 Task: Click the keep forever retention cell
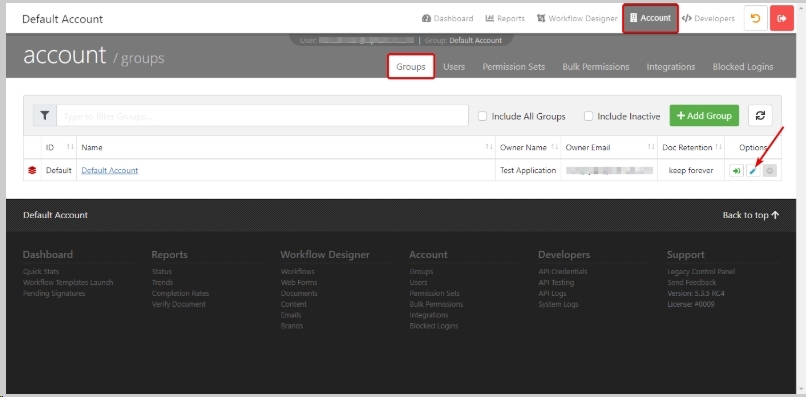(x=691, y=170)
